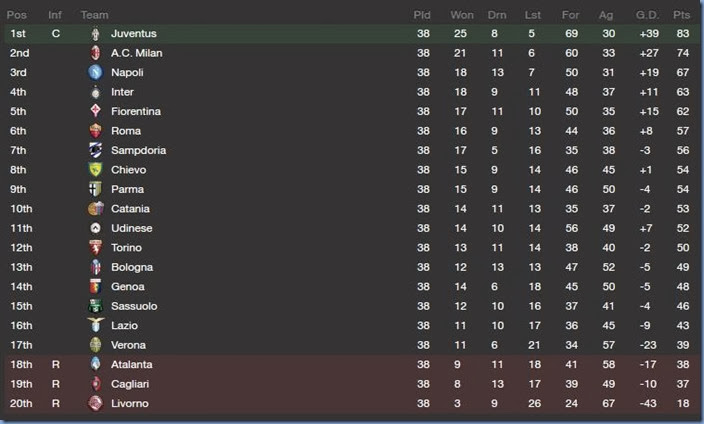Sort table by G.D. column header
704x424 pixels.
647,15
